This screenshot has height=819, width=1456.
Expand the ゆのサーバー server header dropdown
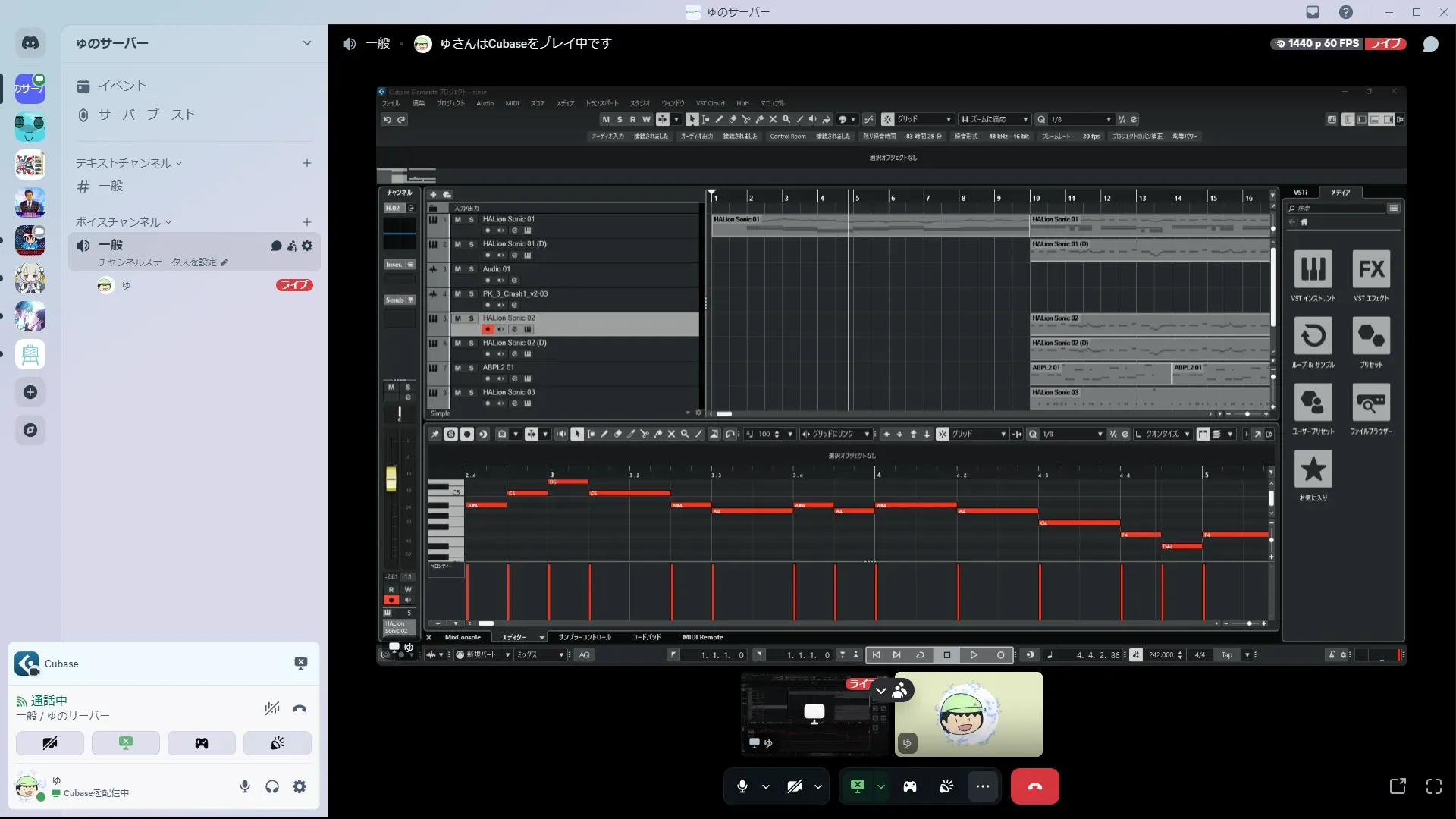coord(306,43)
